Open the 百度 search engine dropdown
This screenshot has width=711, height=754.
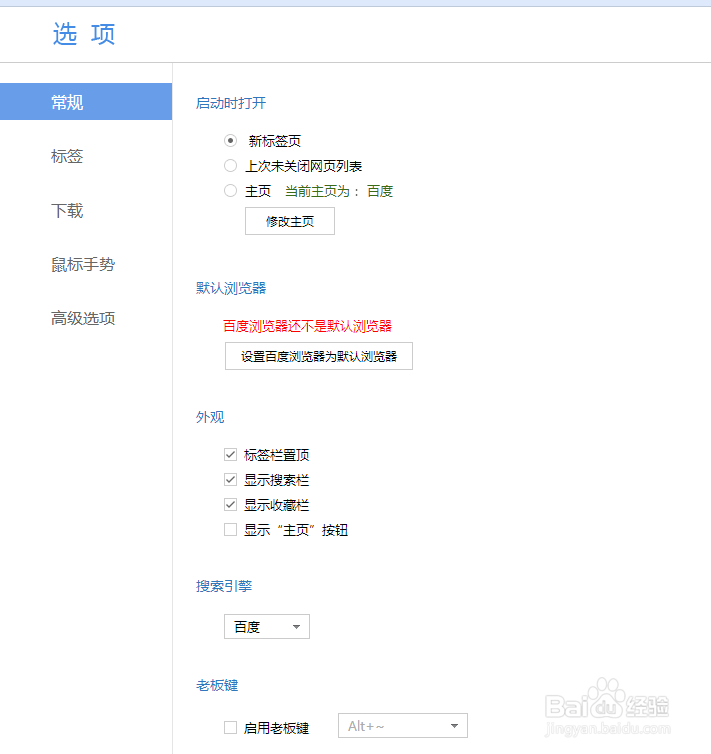coord(267,627)
